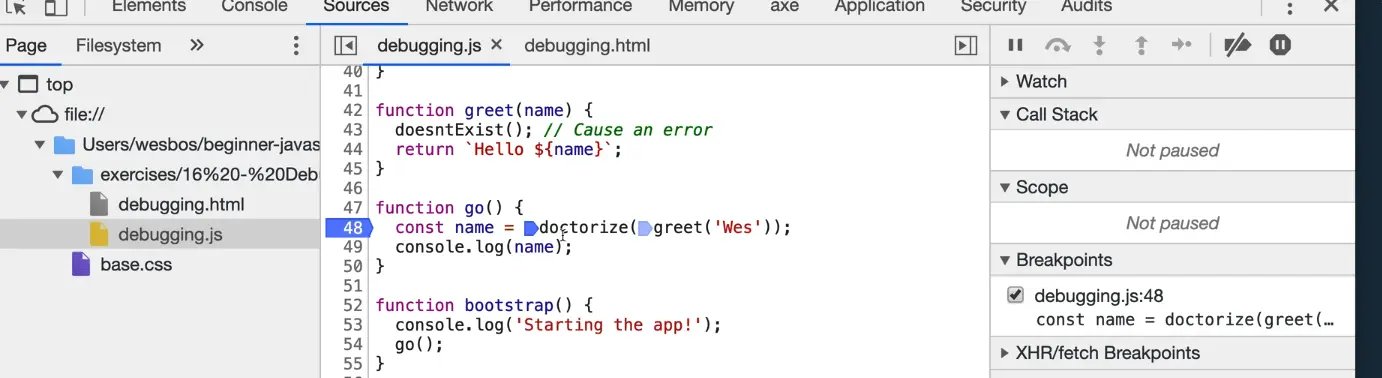Screen dimensions: 1382x378
Task: Click 'Starting the app!' string in code
Action: pyautogui.click(x=609, y=325)
